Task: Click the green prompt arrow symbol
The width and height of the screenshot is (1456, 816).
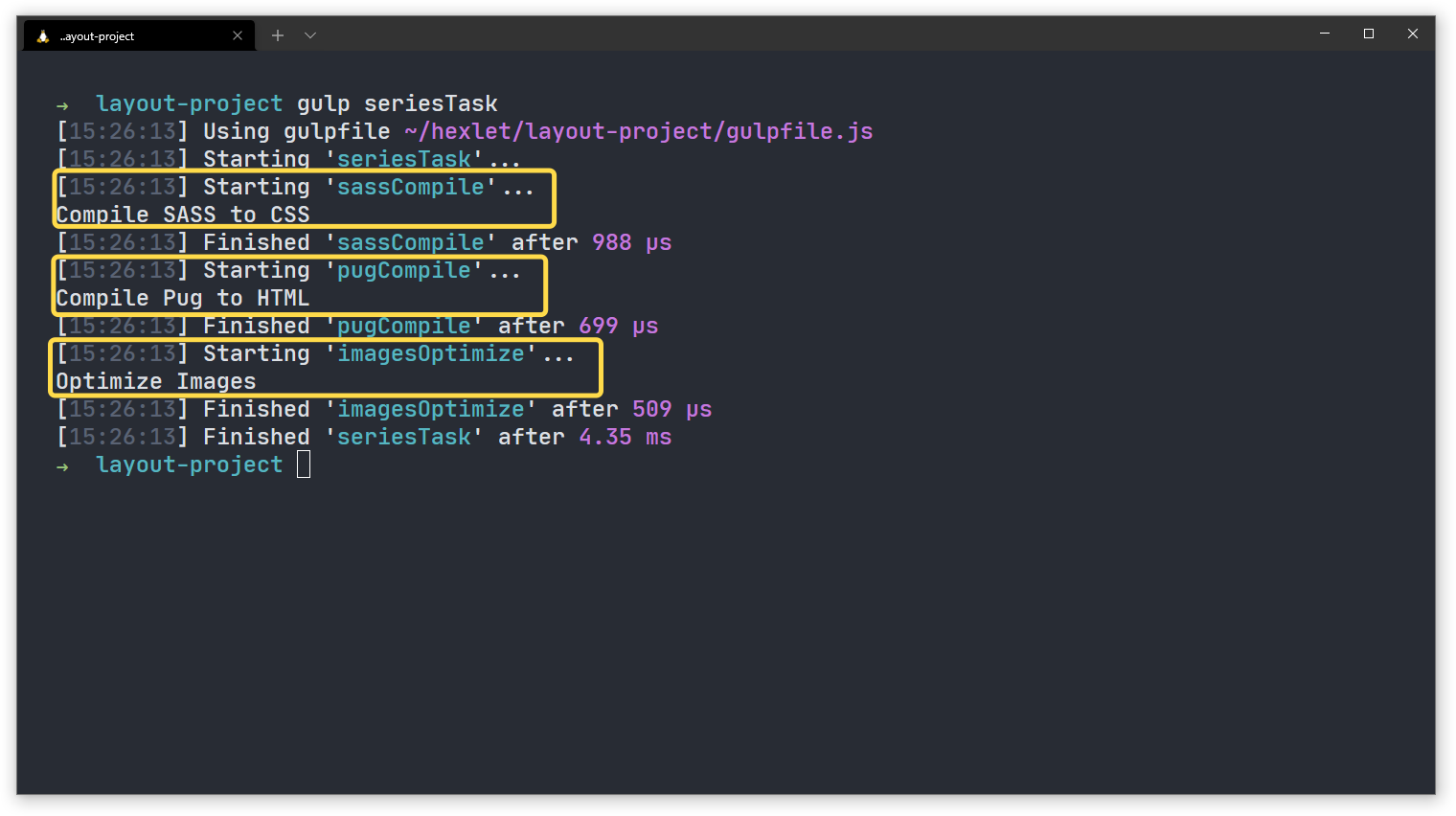Action: point(61,103)
